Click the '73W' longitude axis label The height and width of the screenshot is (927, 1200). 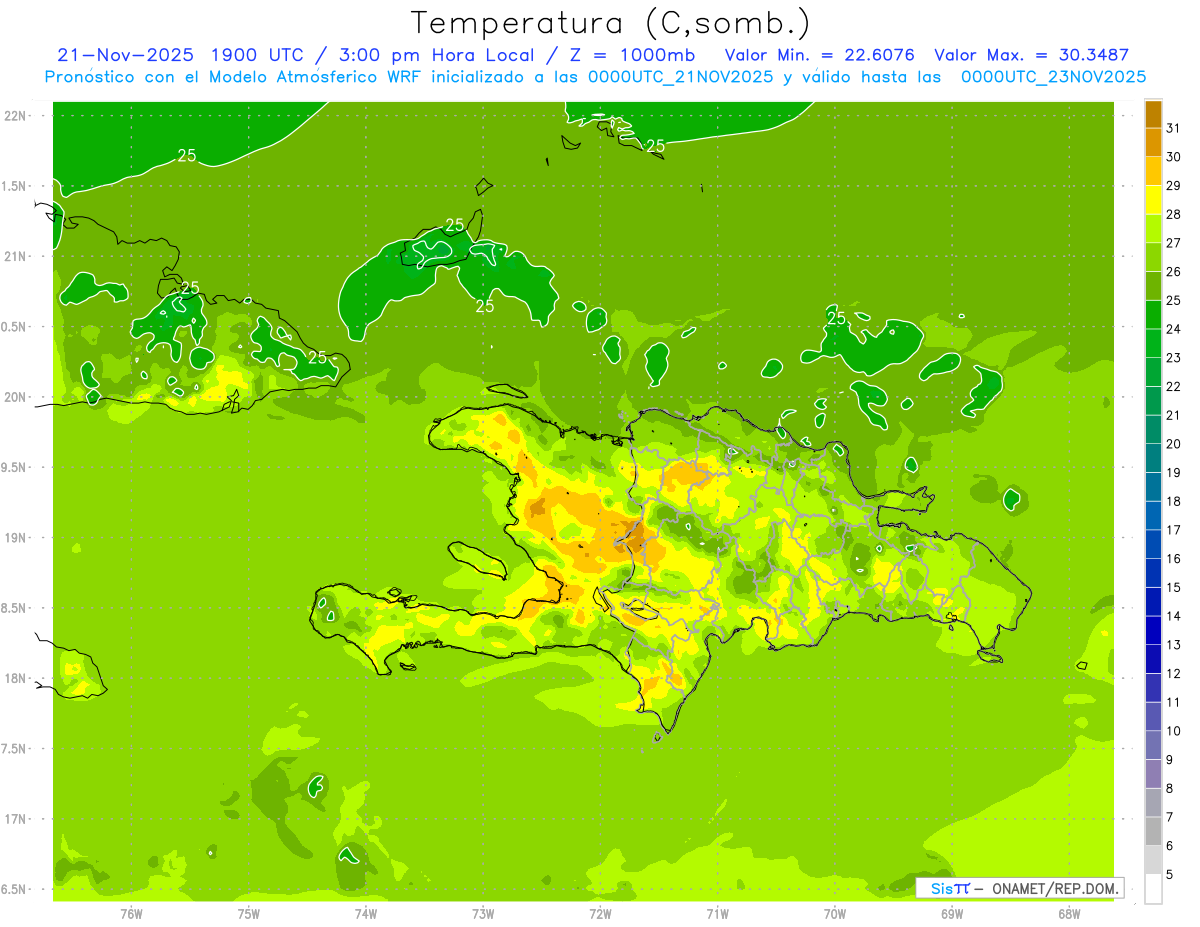point(483,913)
